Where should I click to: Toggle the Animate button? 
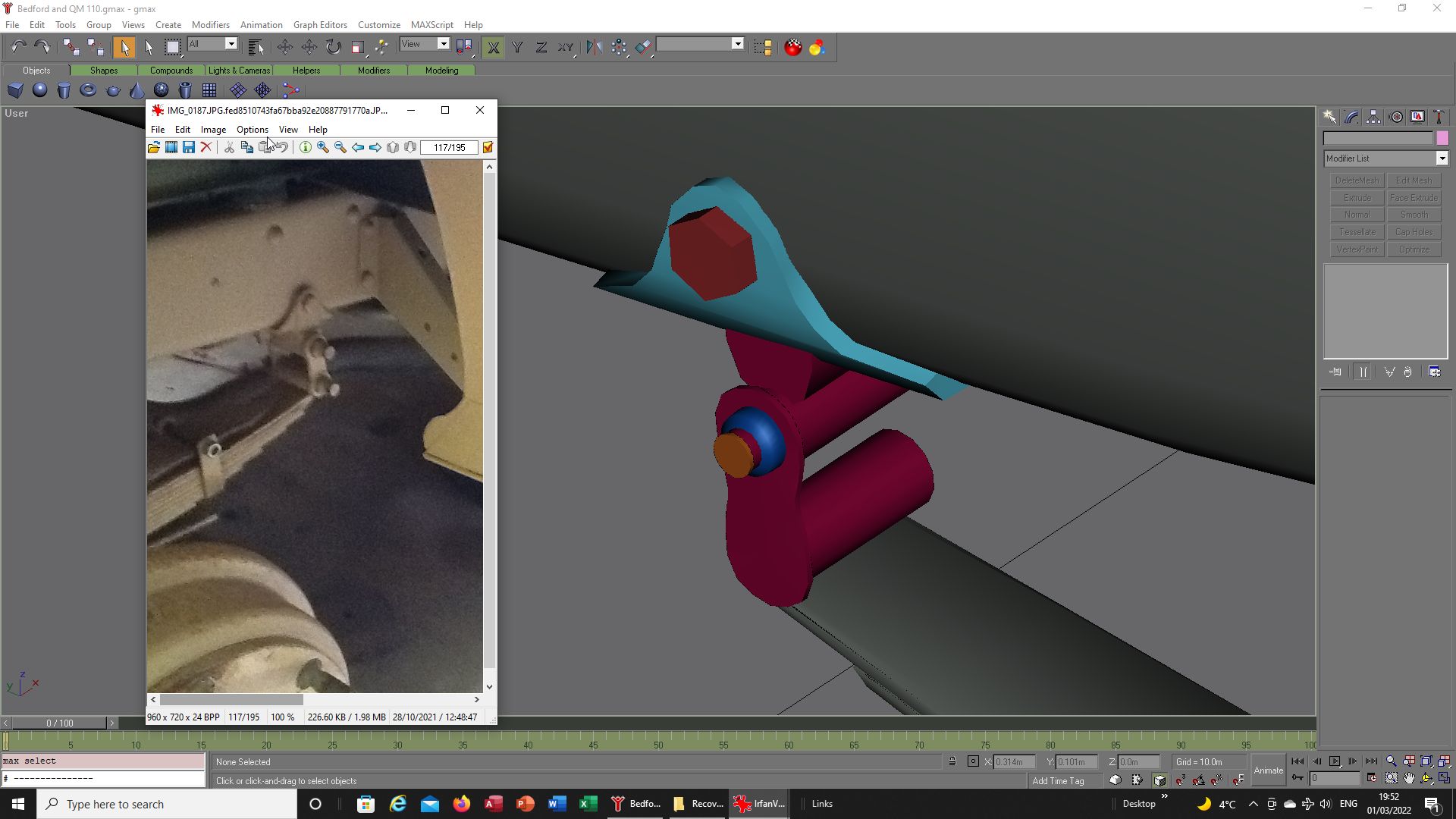pos(1268,770)
